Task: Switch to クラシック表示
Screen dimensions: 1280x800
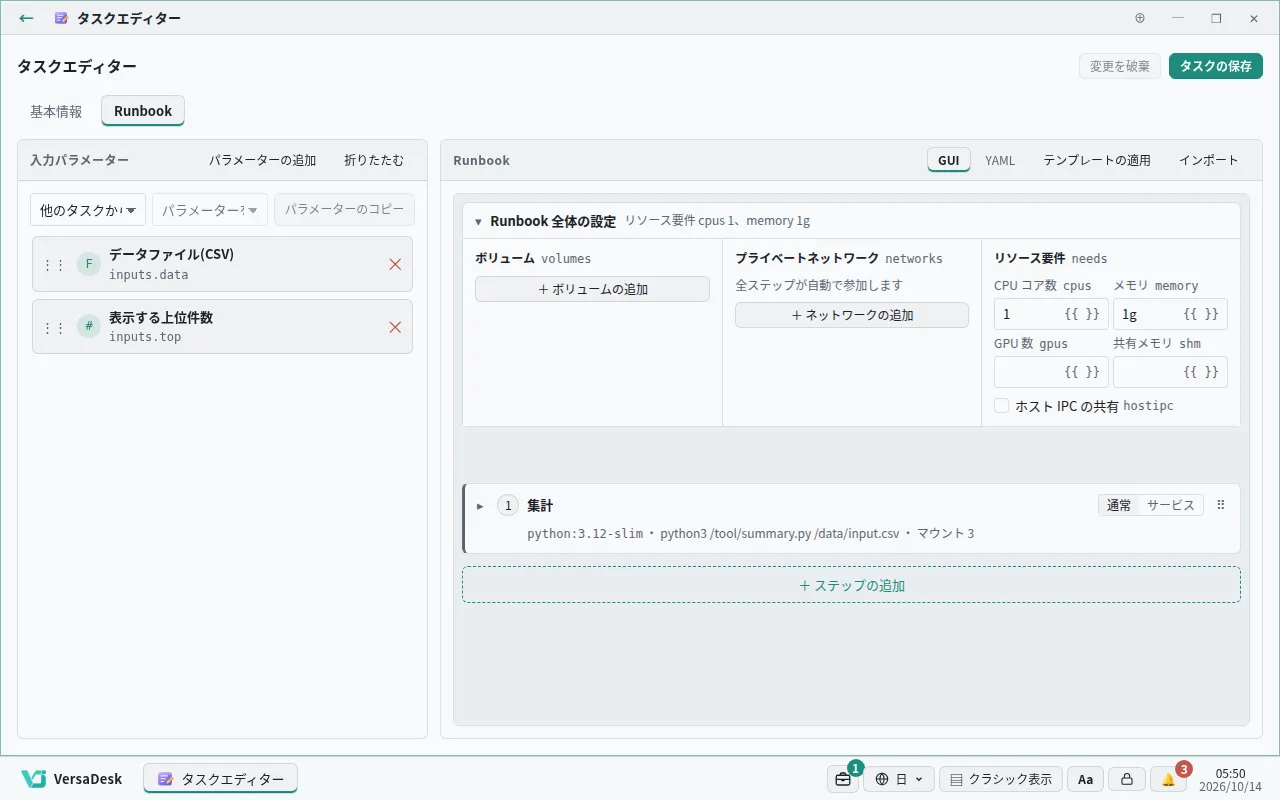Action: point(1001,779)
